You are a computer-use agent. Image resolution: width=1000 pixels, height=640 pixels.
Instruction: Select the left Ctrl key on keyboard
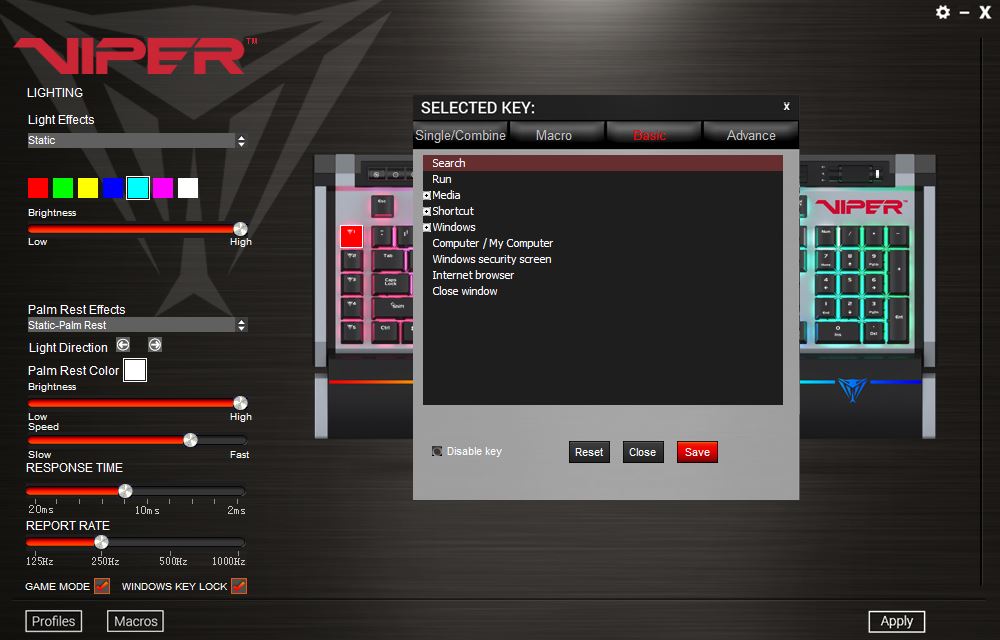tap(386, 331)
